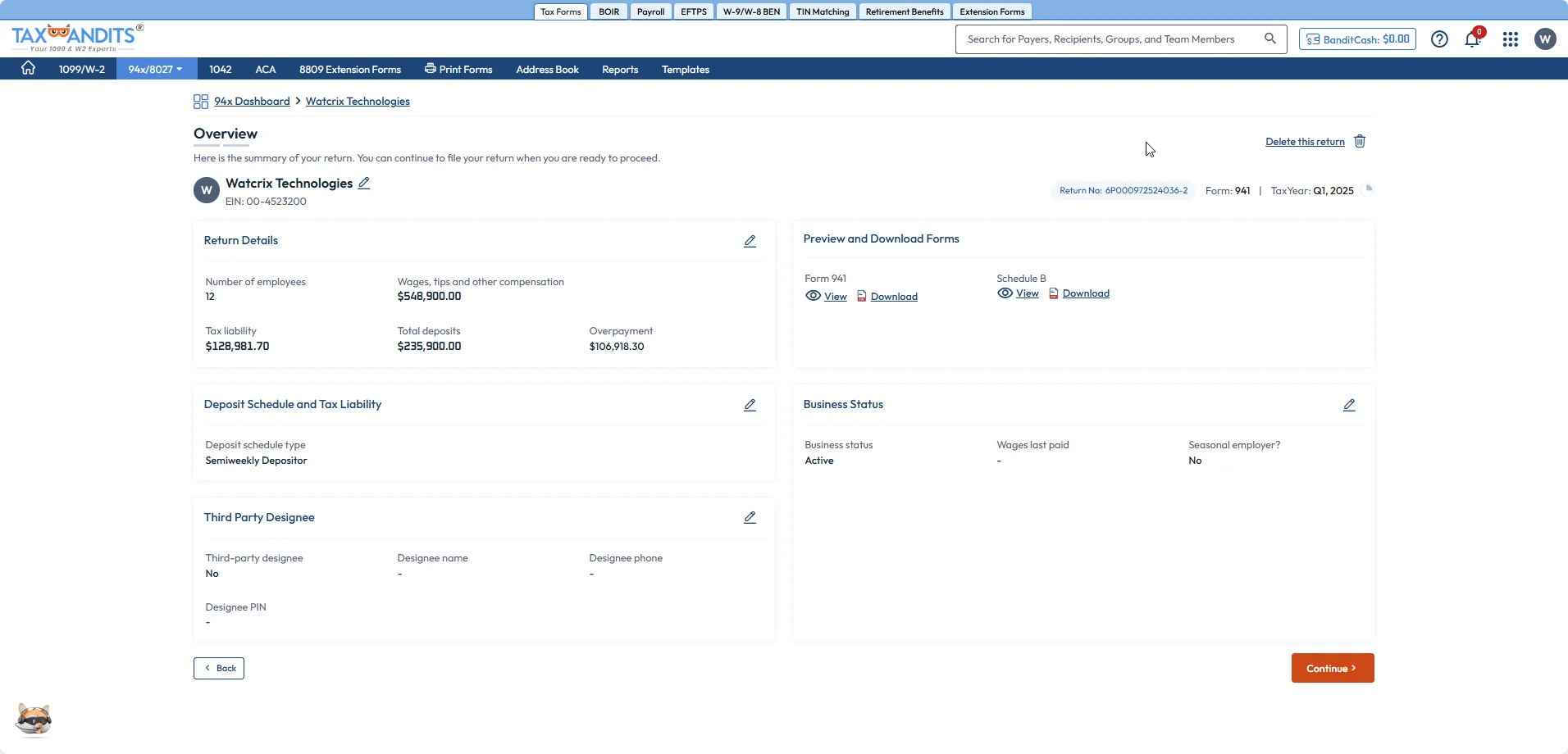Select the EIN: 00-4523200 text
The width and height of the screenshot is (1568, 754).
coord(266,202)
